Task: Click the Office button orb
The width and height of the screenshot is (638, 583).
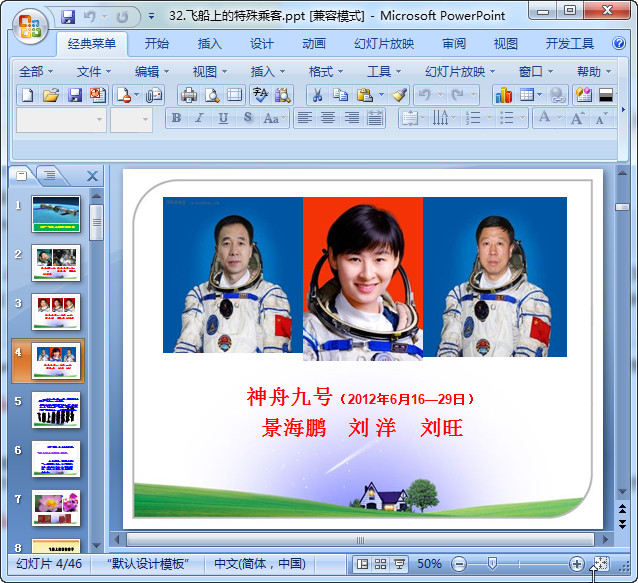Action: (x=30, y=26)
